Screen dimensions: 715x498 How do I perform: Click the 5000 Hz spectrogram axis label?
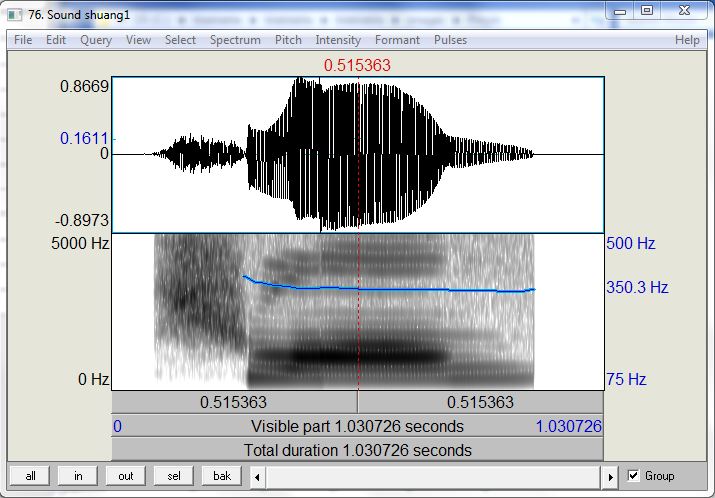coord(80,243)
